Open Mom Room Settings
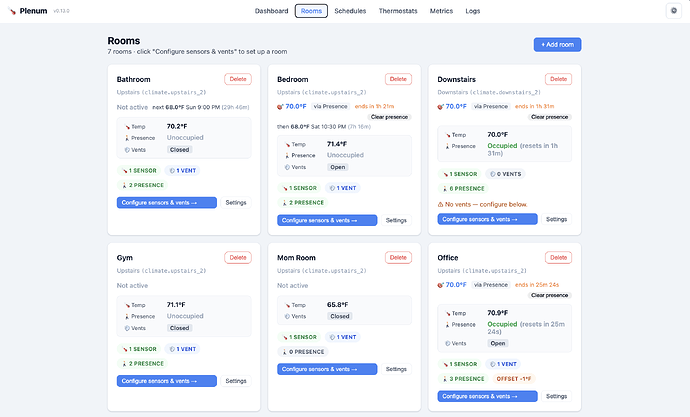This screenshot has width=690, height=417. pyautogui.click(x=396, y=369)
